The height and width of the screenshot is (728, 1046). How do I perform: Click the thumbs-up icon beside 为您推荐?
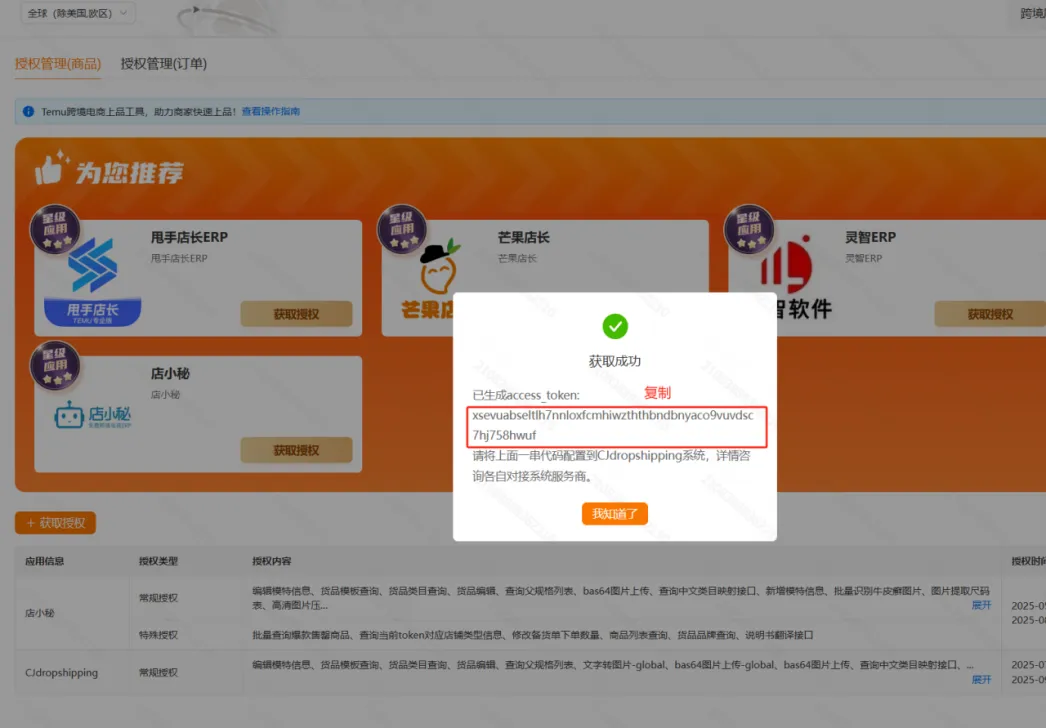(51, 169)
